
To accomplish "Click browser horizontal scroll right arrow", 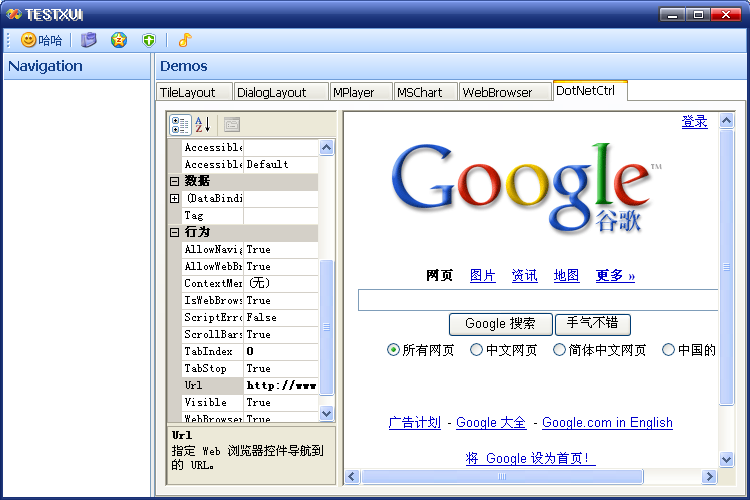I will pos(709,477).
